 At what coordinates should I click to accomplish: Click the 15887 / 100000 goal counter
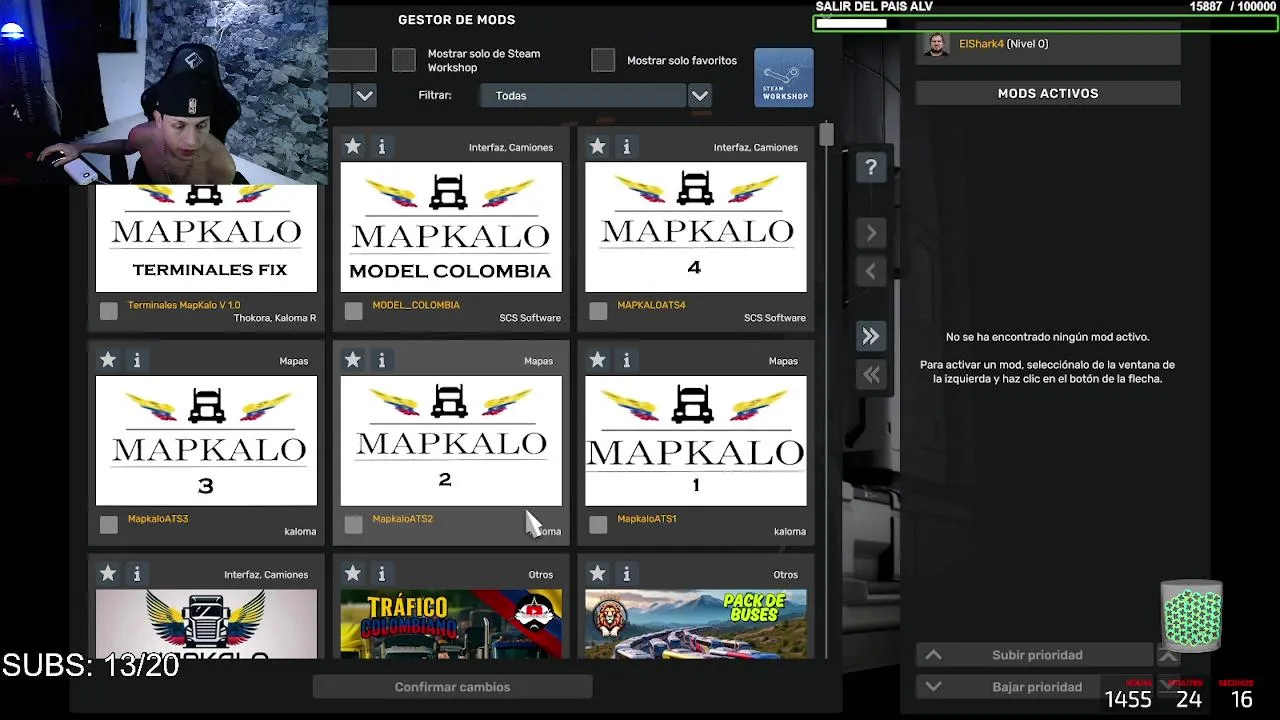(1232, 7)
